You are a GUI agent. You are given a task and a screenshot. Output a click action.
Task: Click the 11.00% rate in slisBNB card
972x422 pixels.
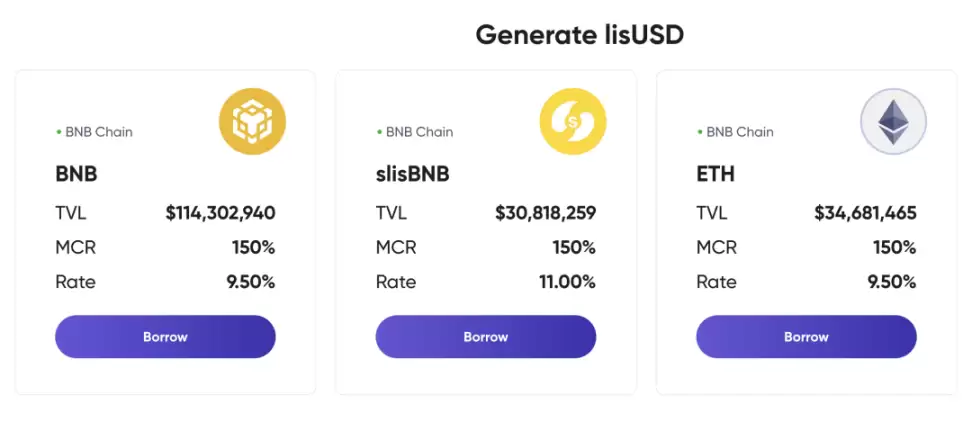(x=567, y=282)
